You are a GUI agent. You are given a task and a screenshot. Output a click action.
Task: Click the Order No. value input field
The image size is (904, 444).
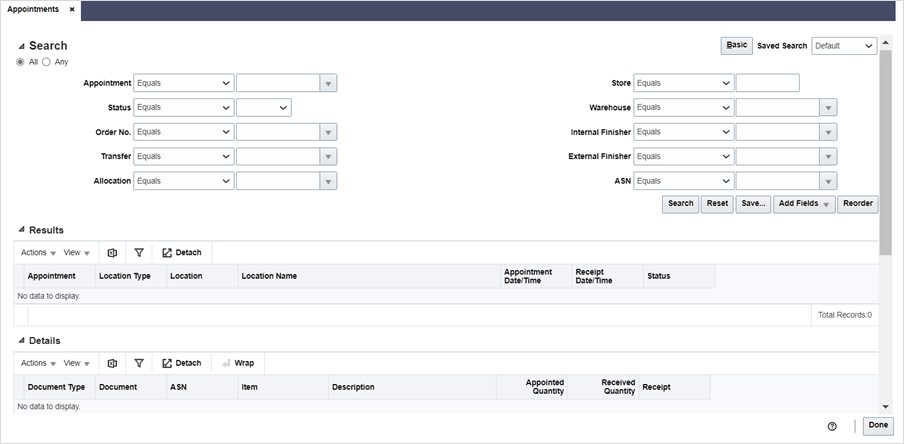pyautogui.click(x=278, y=132)
